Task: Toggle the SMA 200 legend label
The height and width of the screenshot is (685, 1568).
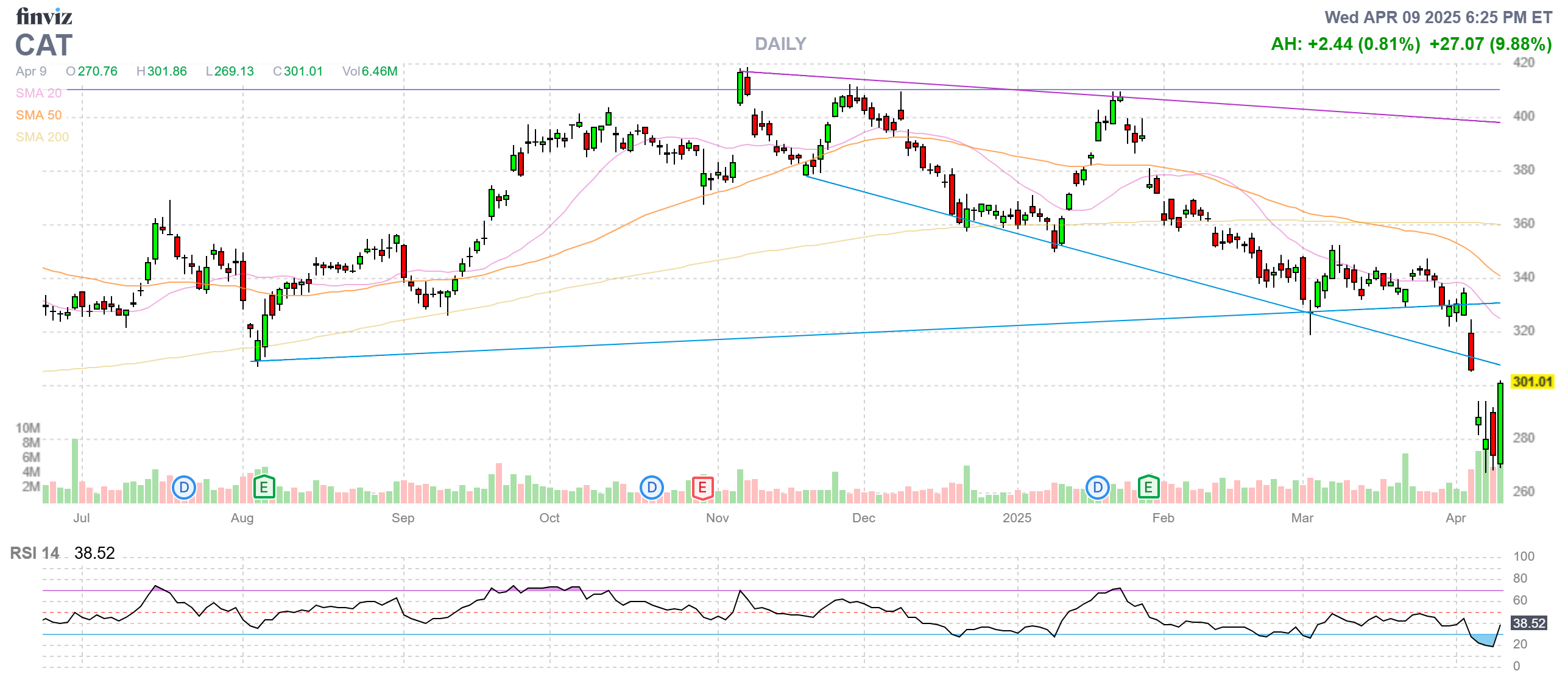Action: (x=43, y=137)
